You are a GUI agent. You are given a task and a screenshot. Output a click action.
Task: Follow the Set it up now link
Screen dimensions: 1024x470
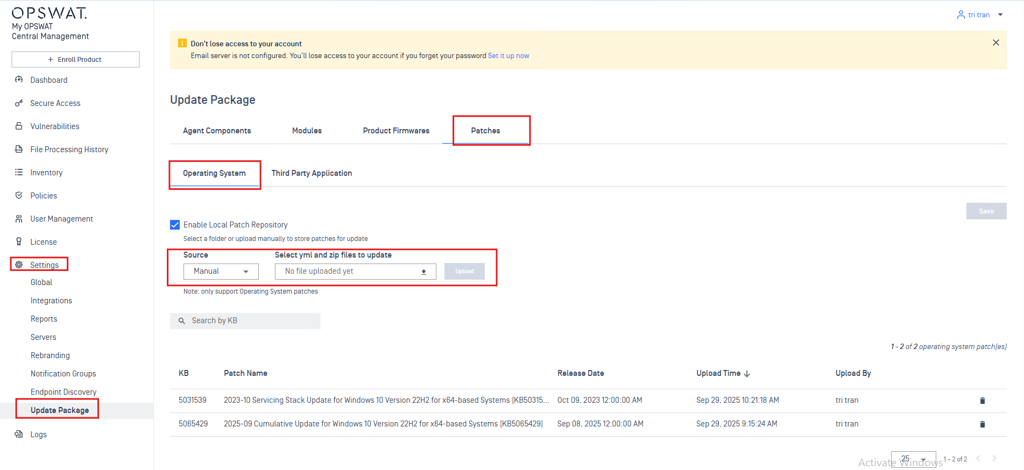508,56
